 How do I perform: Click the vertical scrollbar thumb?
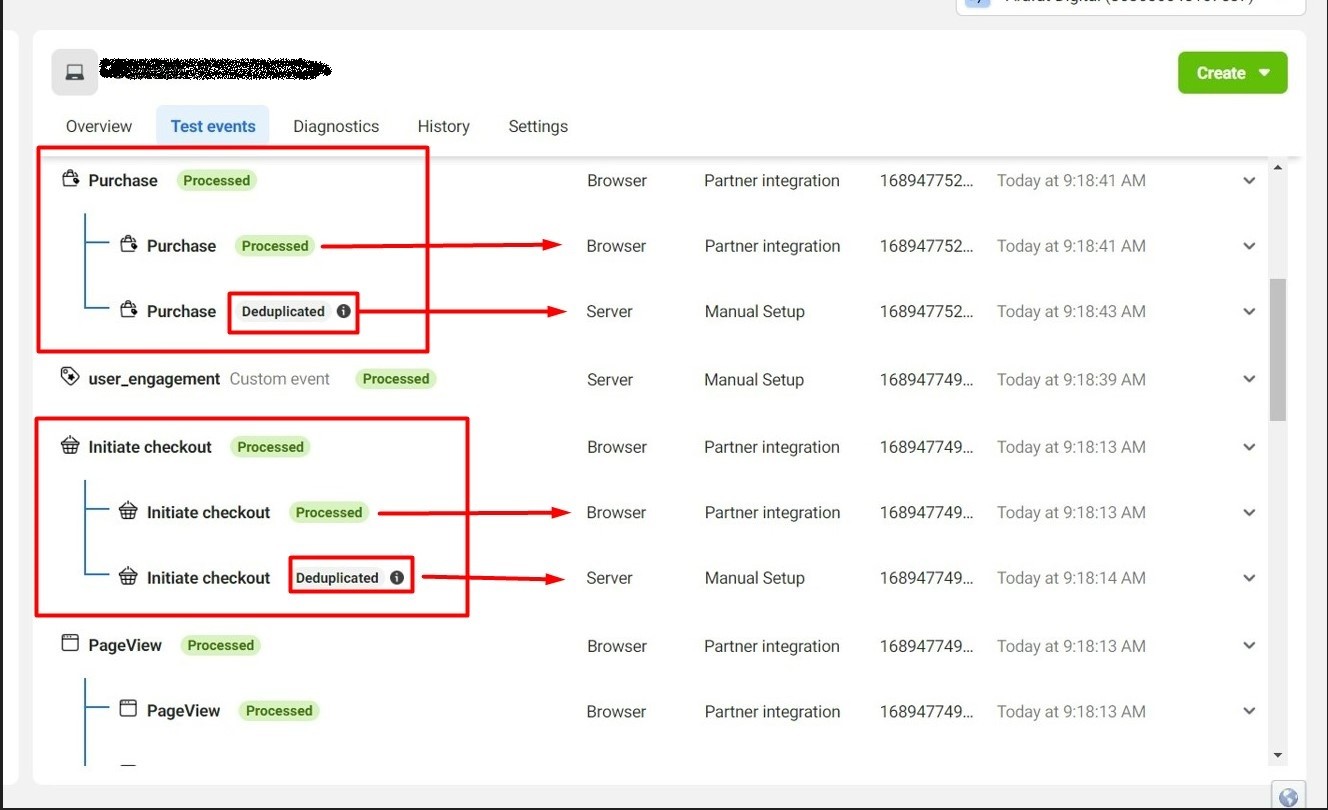tap(1277, 350)
